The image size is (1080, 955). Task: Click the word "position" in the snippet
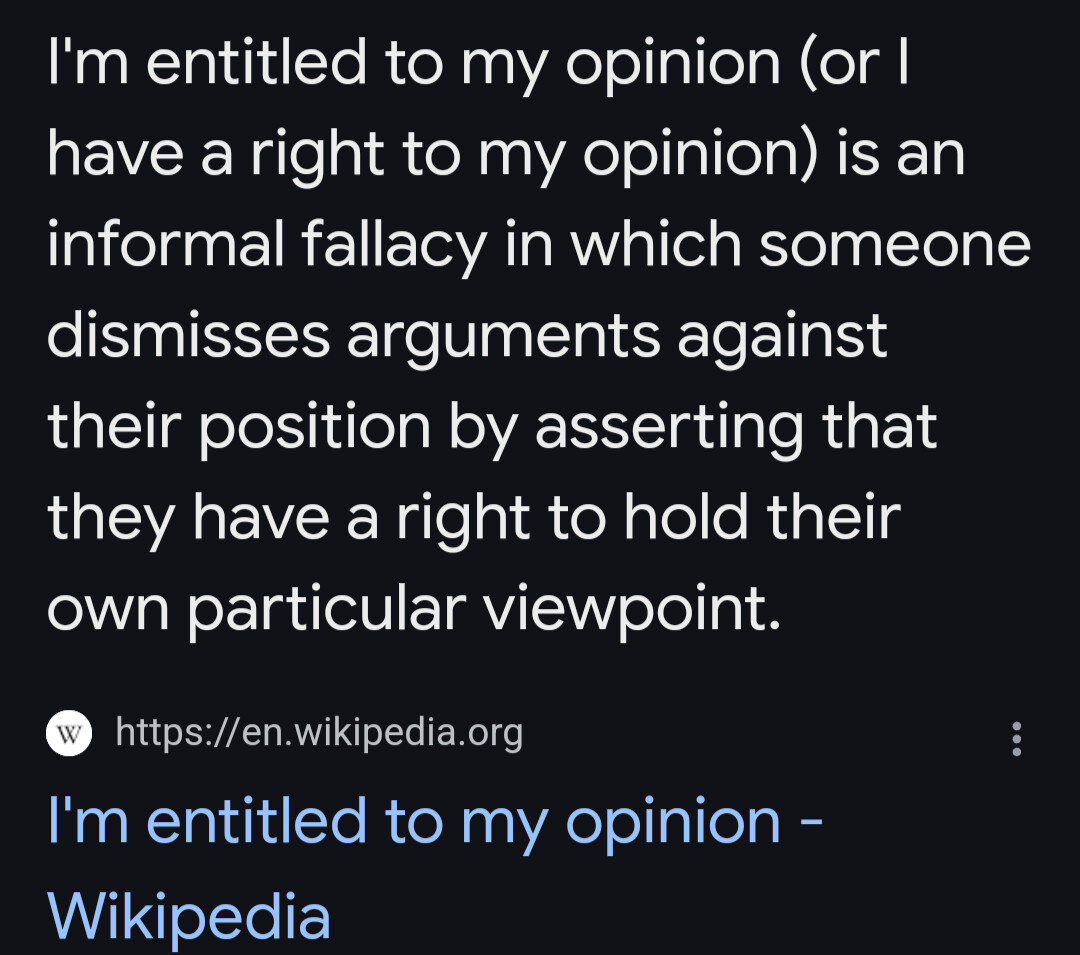[314, 428]
